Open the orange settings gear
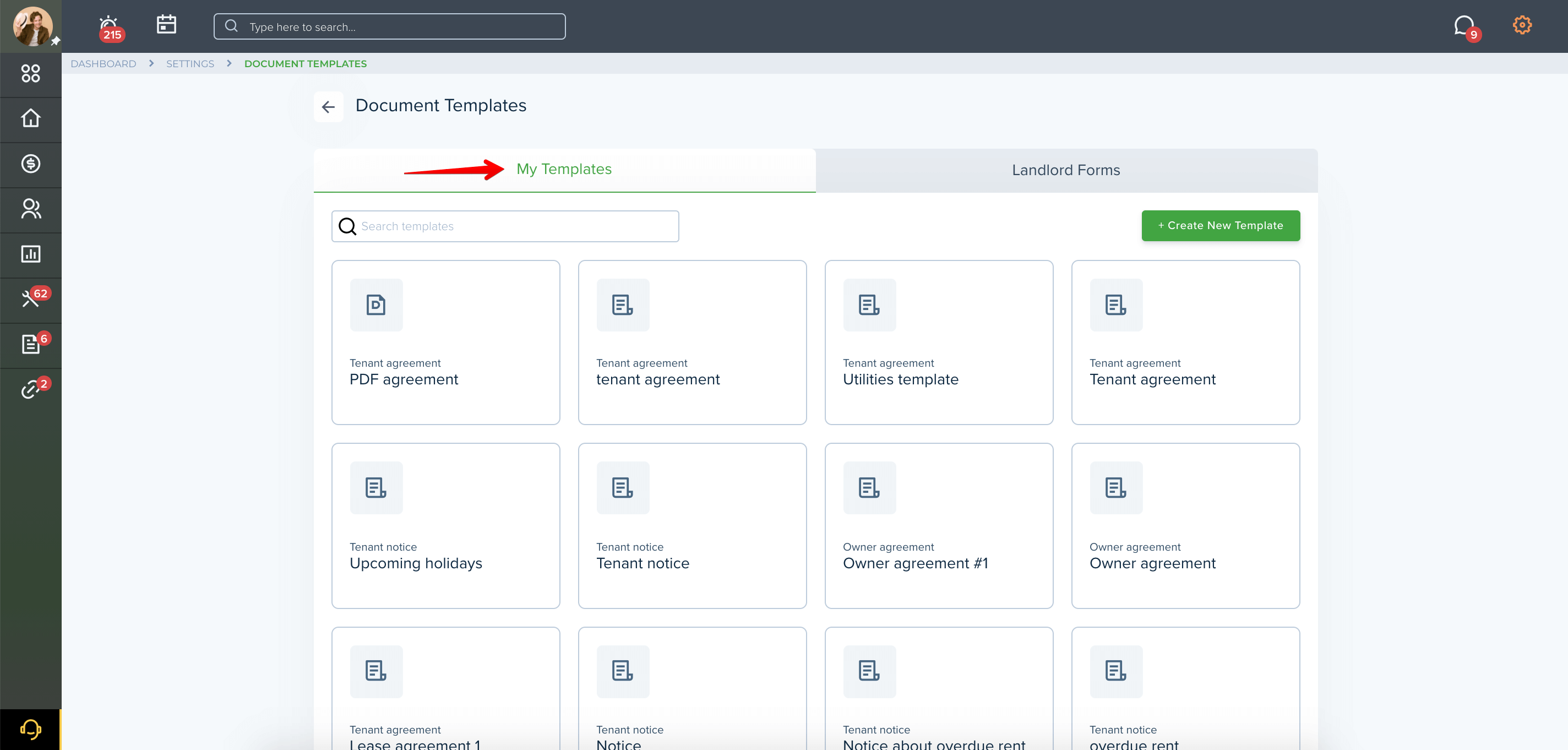This screenshot has width=1568, height=750. click(x=1522, y=25)
